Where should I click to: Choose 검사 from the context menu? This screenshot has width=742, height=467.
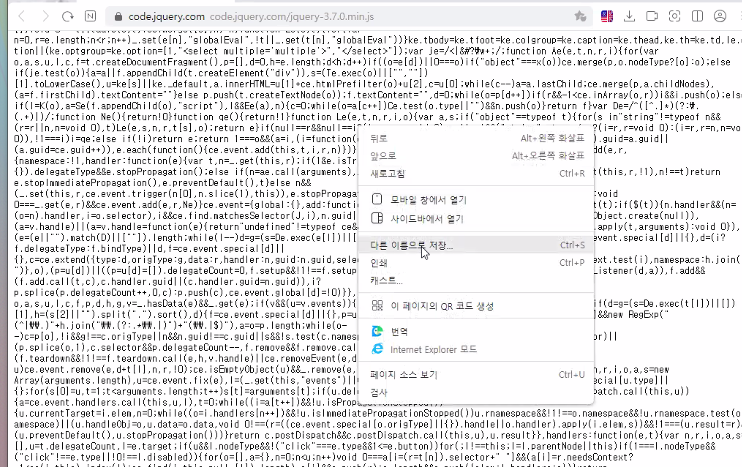pos(477,392)
